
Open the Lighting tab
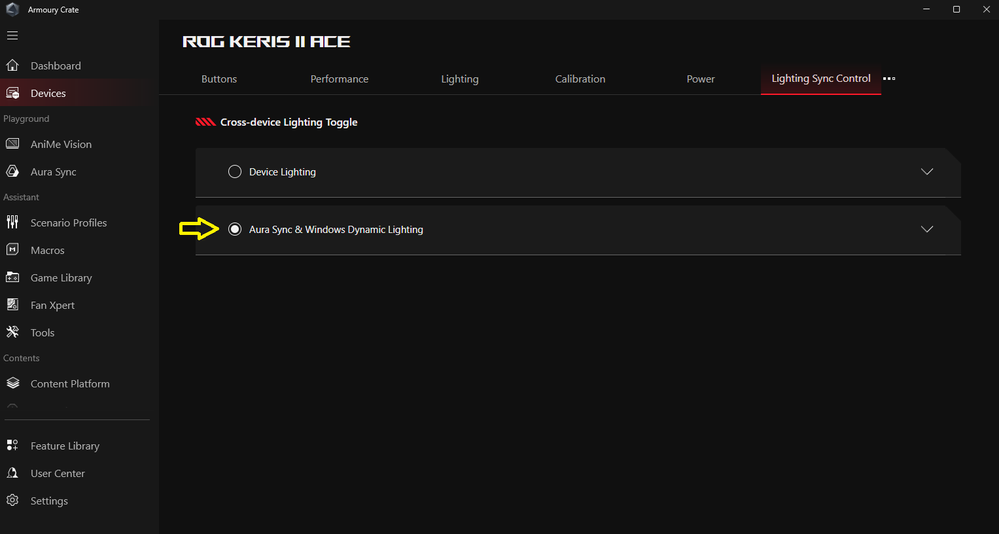pyautogui.click(x=459, y=79)
